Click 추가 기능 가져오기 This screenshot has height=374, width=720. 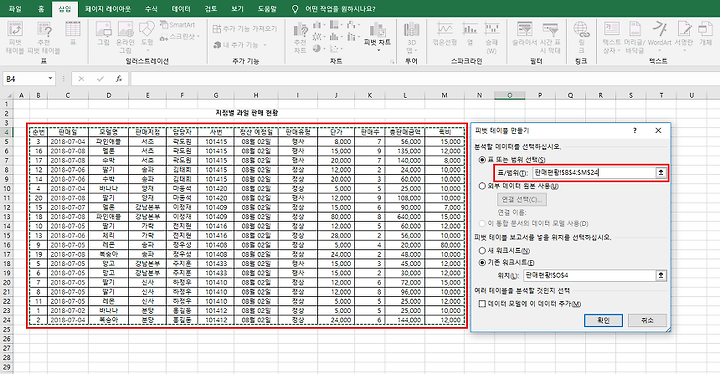pyautogui.click(x=245, y=28)
